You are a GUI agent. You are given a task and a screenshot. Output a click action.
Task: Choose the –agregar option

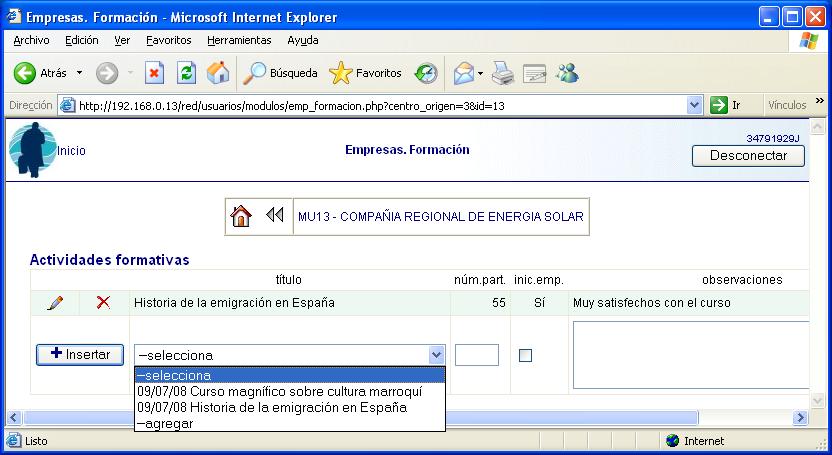coord(290,423)
